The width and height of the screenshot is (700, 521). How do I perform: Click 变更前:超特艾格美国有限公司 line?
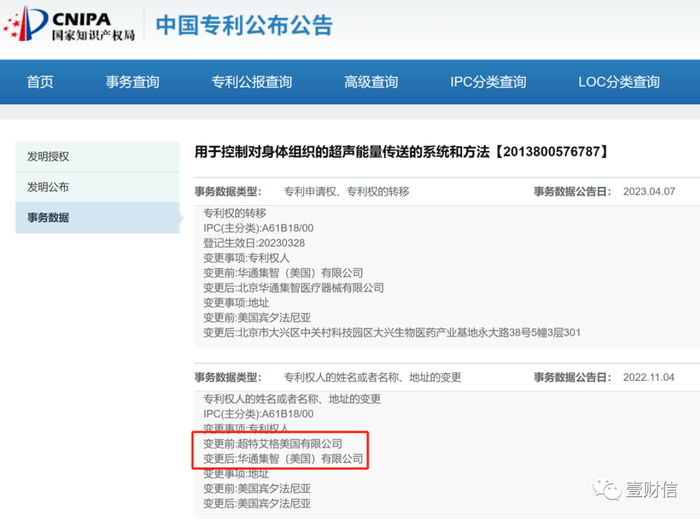click(x=273, y=444)
